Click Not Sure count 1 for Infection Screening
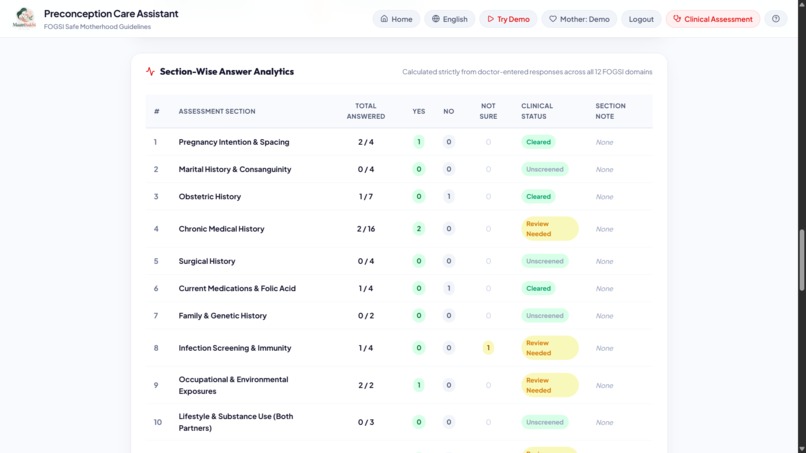The image size is (806, 453). pyautogui.click(x=488, y=348)
